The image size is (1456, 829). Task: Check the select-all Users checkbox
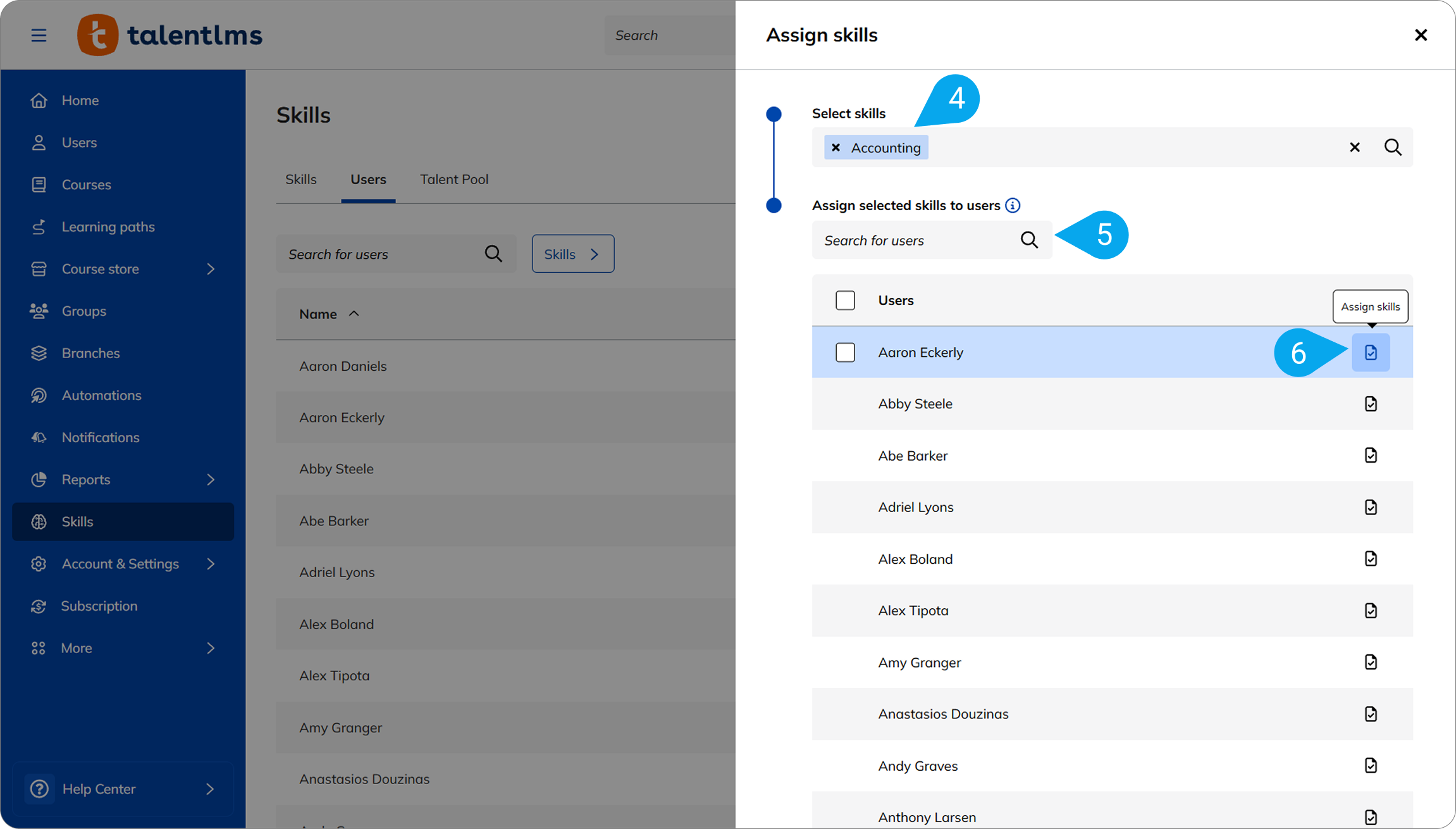click(845, 301)
